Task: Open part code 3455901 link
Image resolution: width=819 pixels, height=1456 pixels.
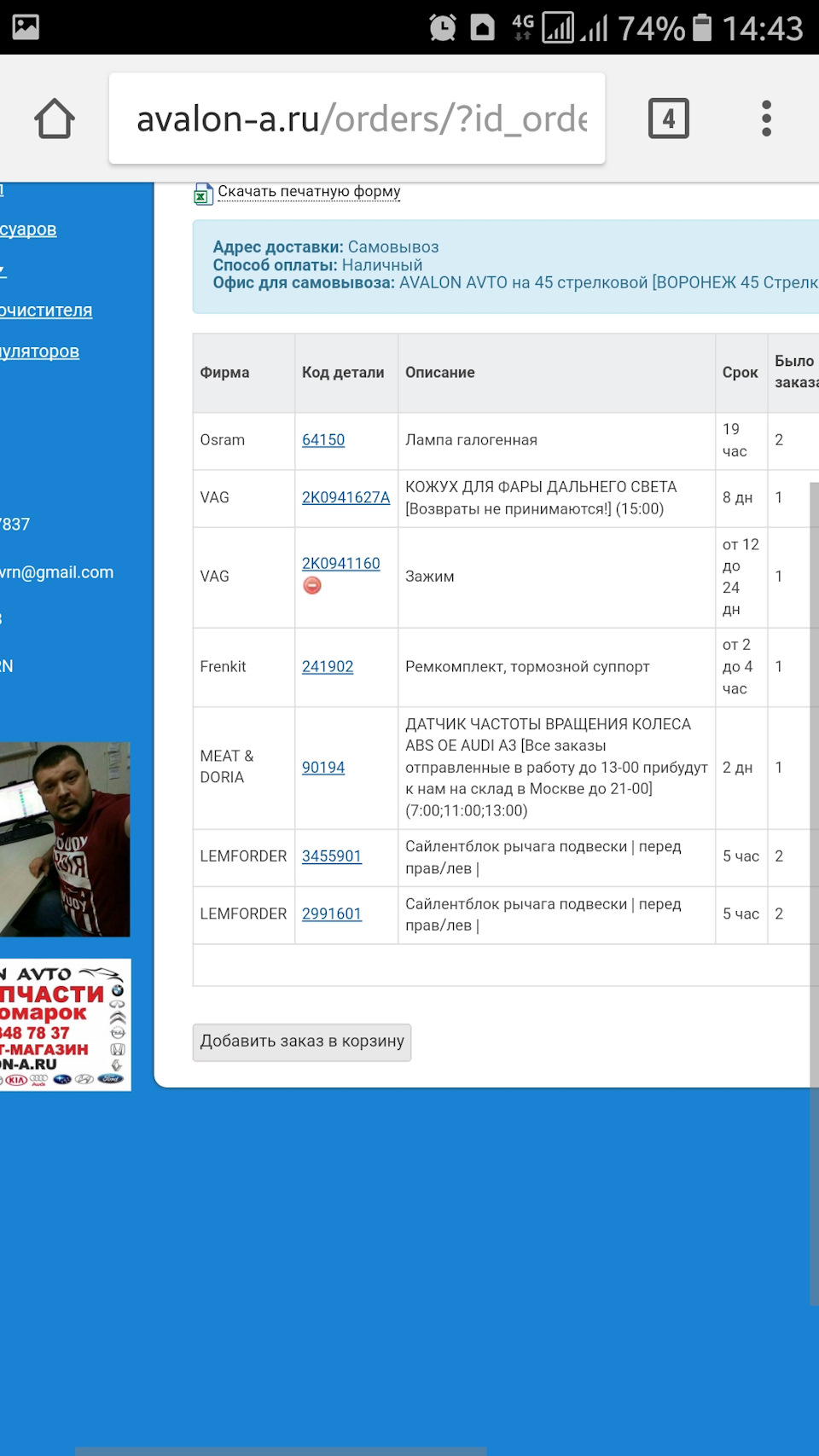Action: point(332,856)
